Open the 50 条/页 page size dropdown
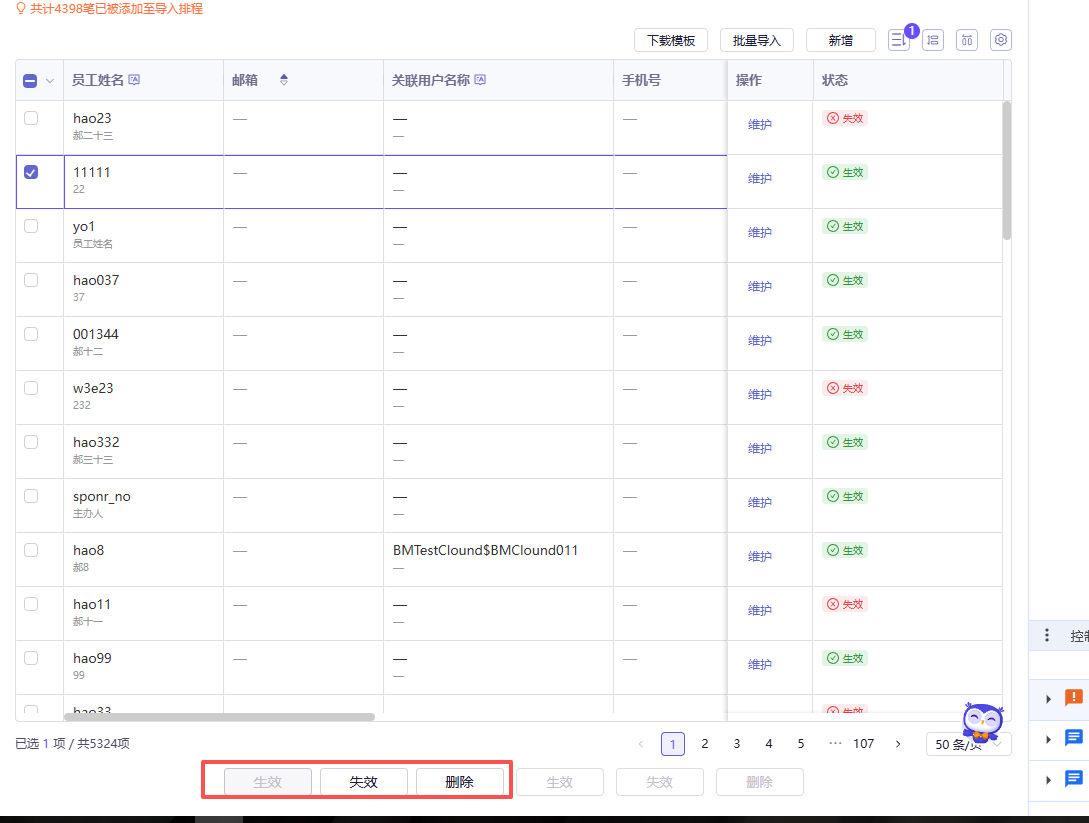This screenshot has width=1089, height=823. (x=968, y=744)
